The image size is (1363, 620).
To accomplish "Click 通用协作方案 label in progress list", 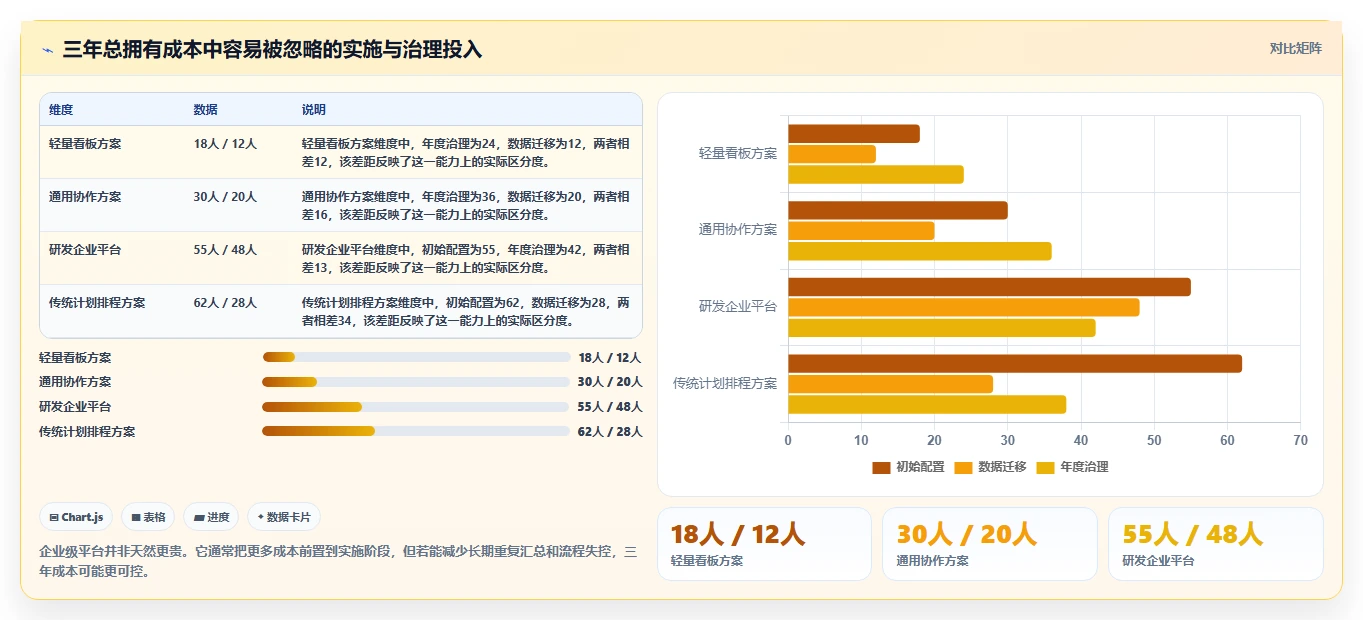I will pyautogui.click(x=75, y=382).
